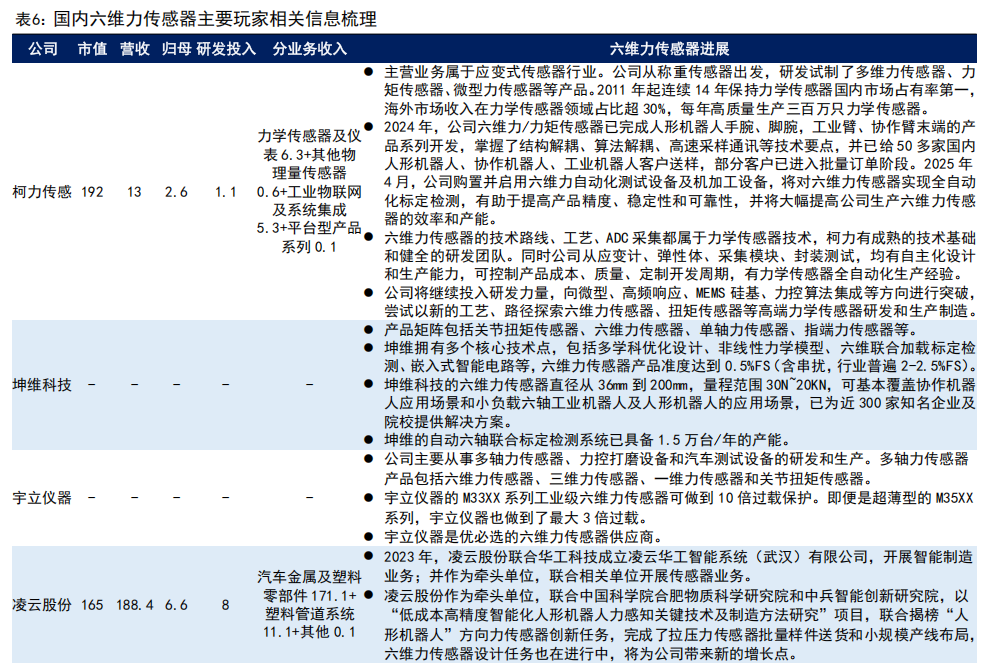Click the line starting '宇立仪器的M33XX系列工业级'
The height and width of the screenshot is (663, 986).
pos(680,498)
